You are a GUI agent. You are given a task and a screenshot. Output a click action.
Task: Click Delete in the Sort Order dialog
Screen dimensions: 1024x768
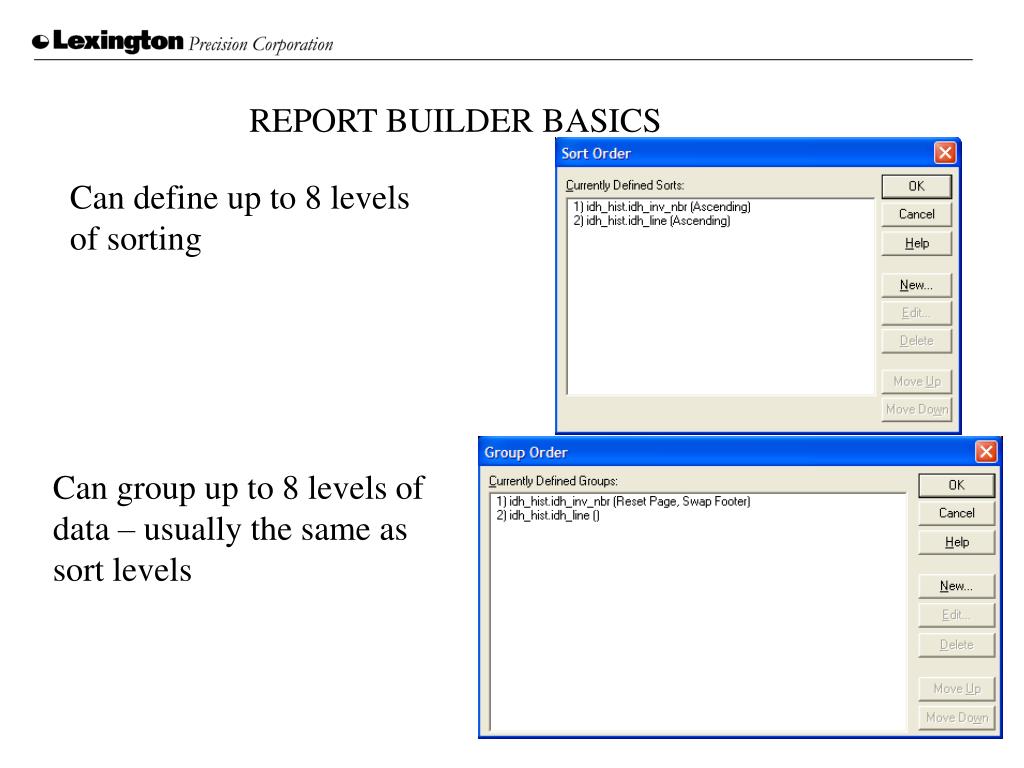(916, 341)
